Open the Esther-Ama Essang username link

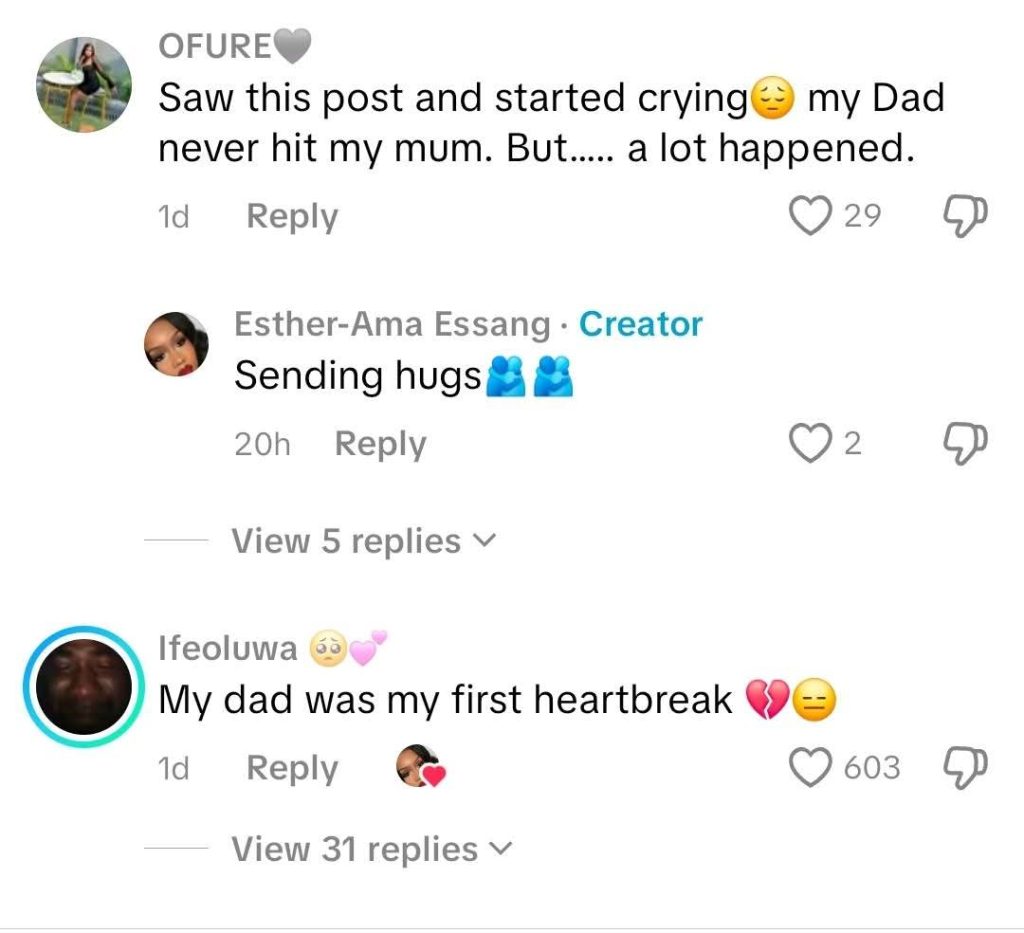(x=392, y=324)
